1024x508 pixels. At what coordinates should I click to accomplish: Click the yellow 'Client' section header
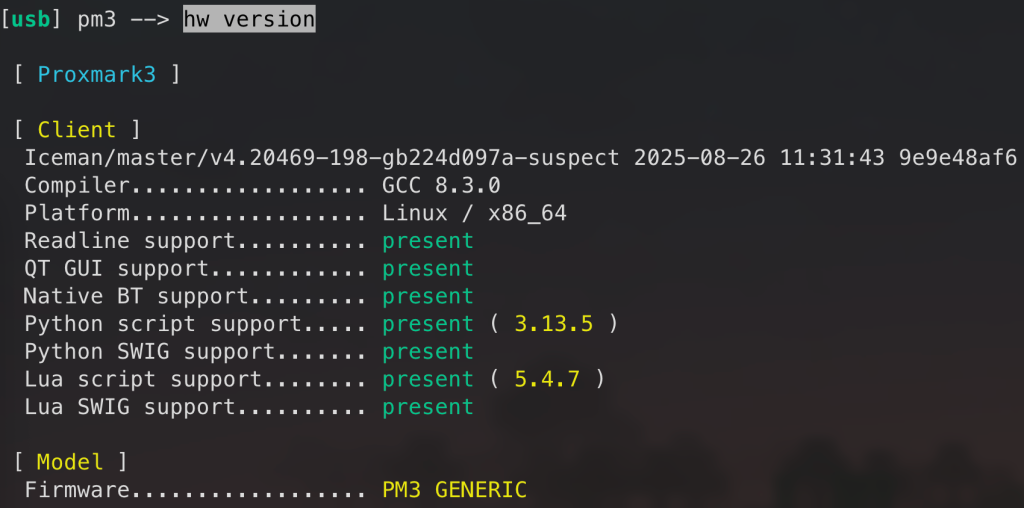tap(77, 130)
